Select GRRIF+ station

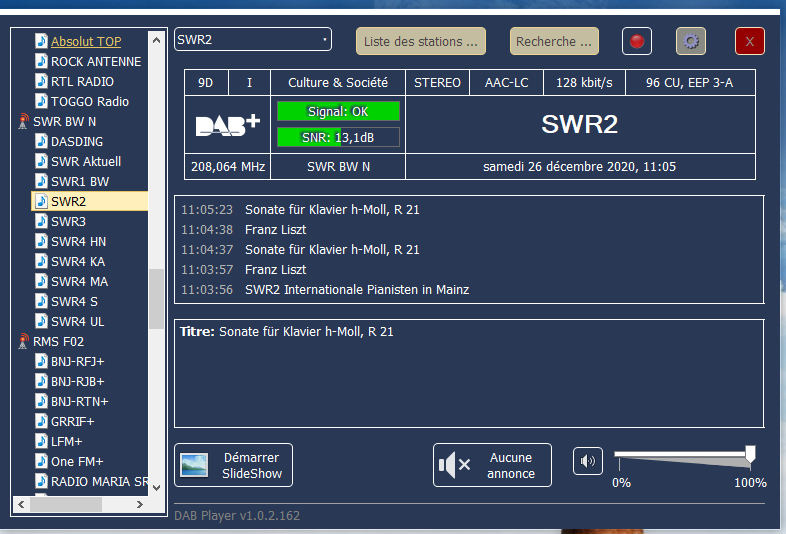pos(72,422)
